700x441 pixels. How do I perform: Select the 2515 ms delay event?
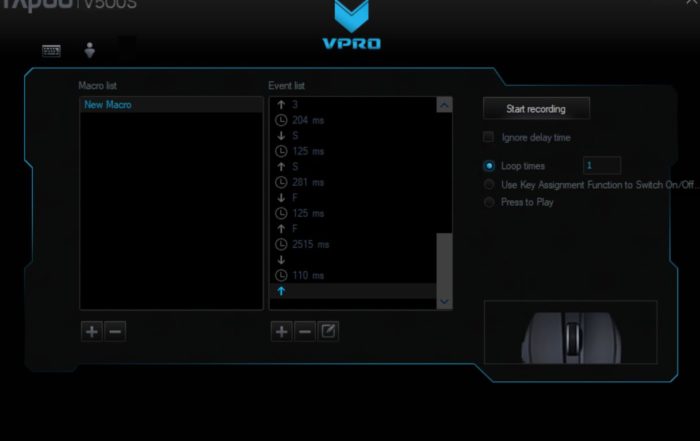tap(308, 244)
